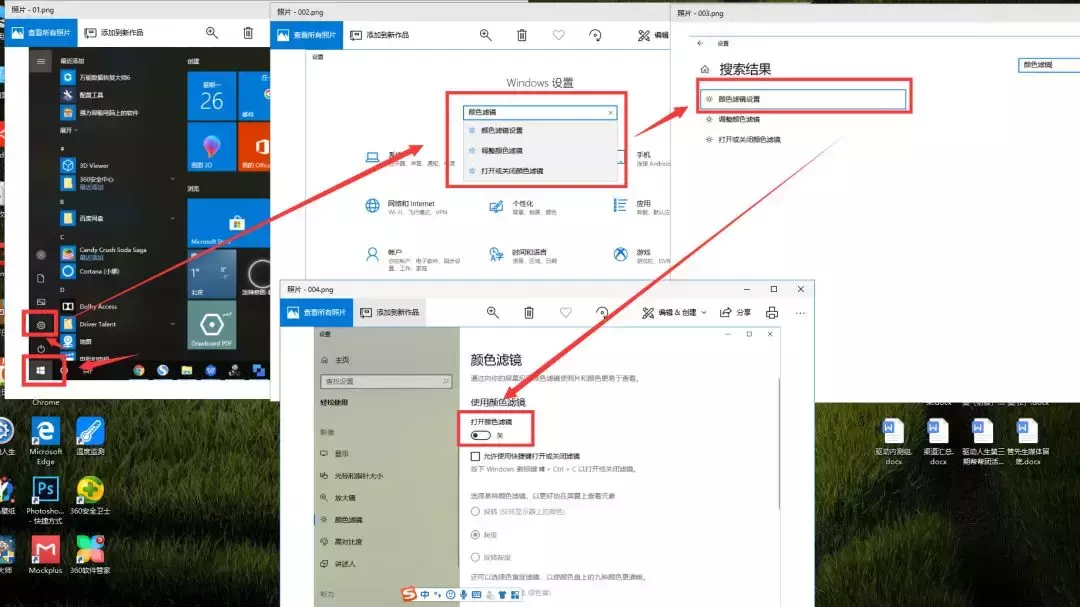This screenshot has width=1080, height=607.
Task: Click 查看所有照片 button in 004.png window
Action: [x=318, y=313]
